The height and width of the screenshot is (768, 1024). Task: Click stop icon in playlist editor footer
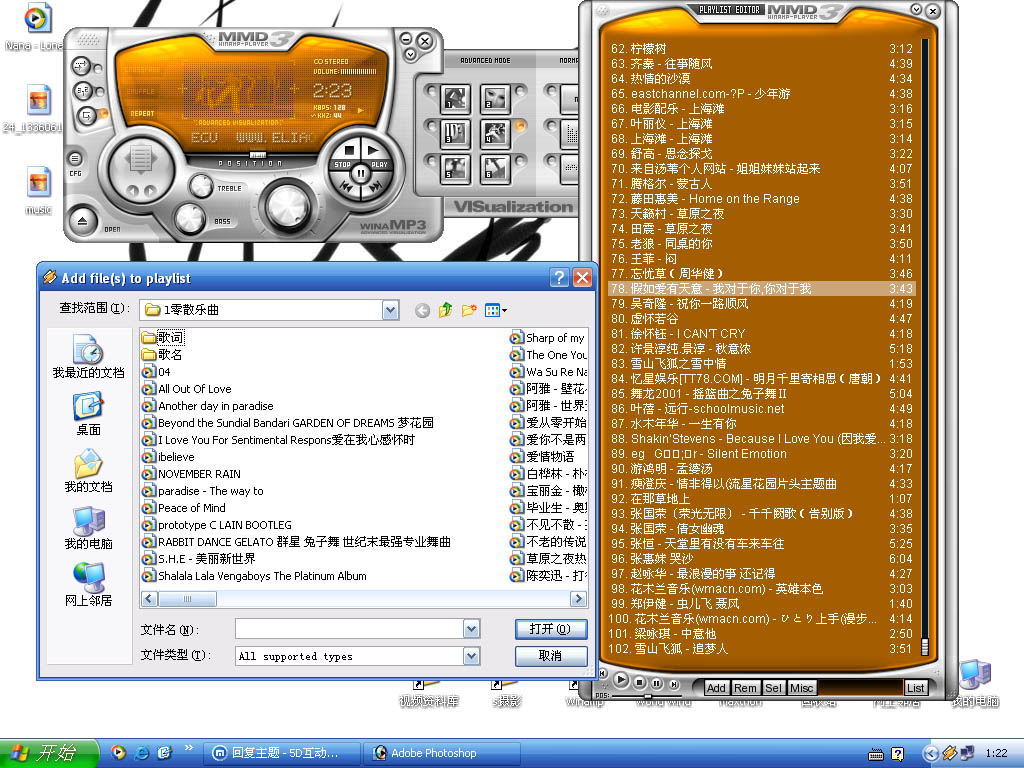640,682
